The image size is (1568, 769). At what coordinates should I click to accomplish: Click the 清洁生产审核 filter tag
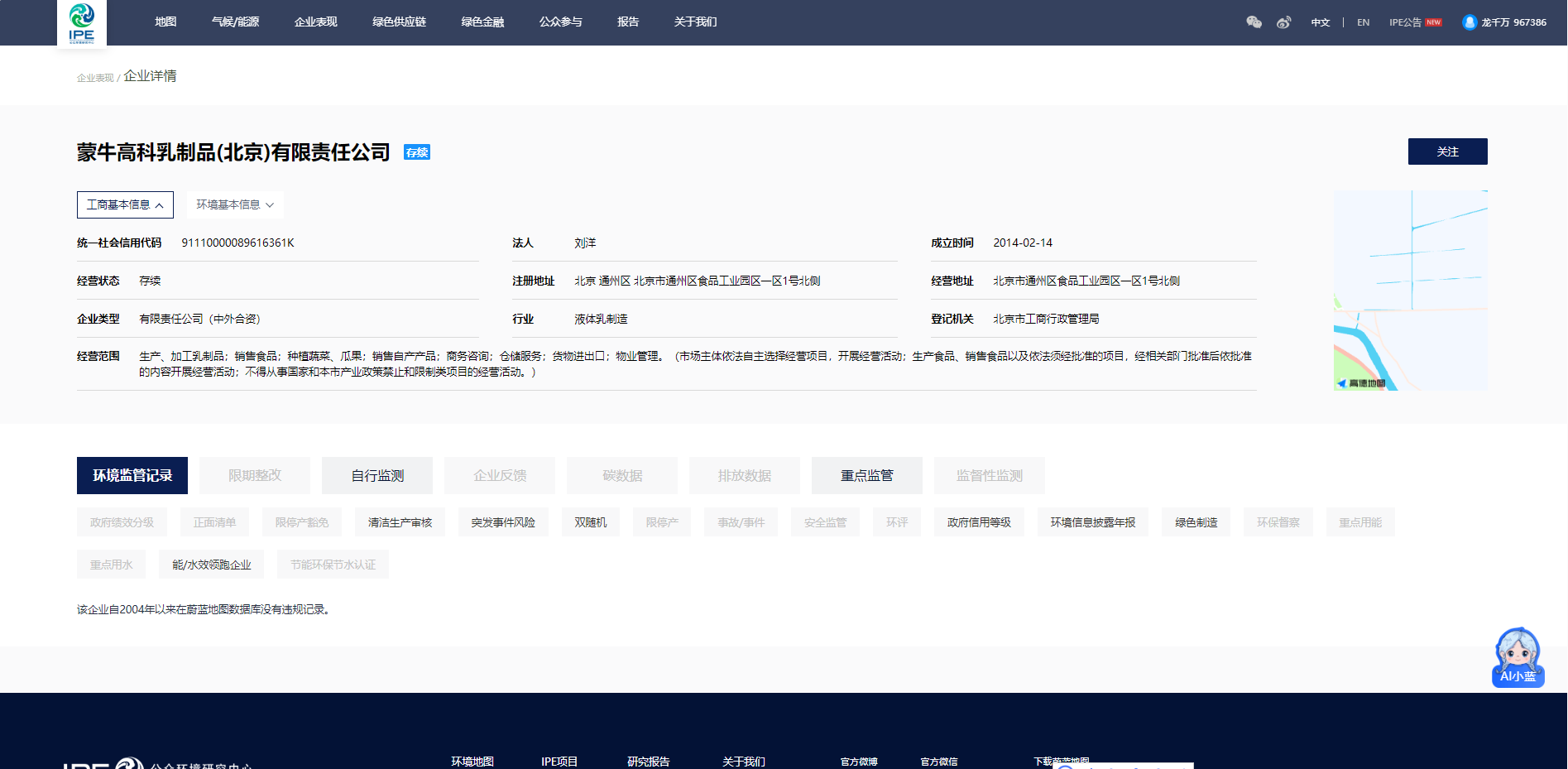click(400, 522)
